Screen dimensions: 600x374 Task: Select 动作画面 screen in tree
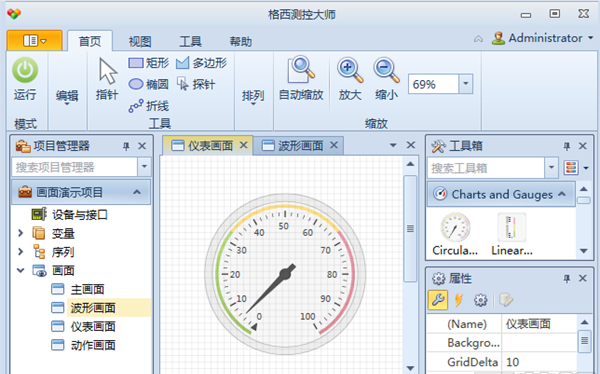[x=93, y=345]
